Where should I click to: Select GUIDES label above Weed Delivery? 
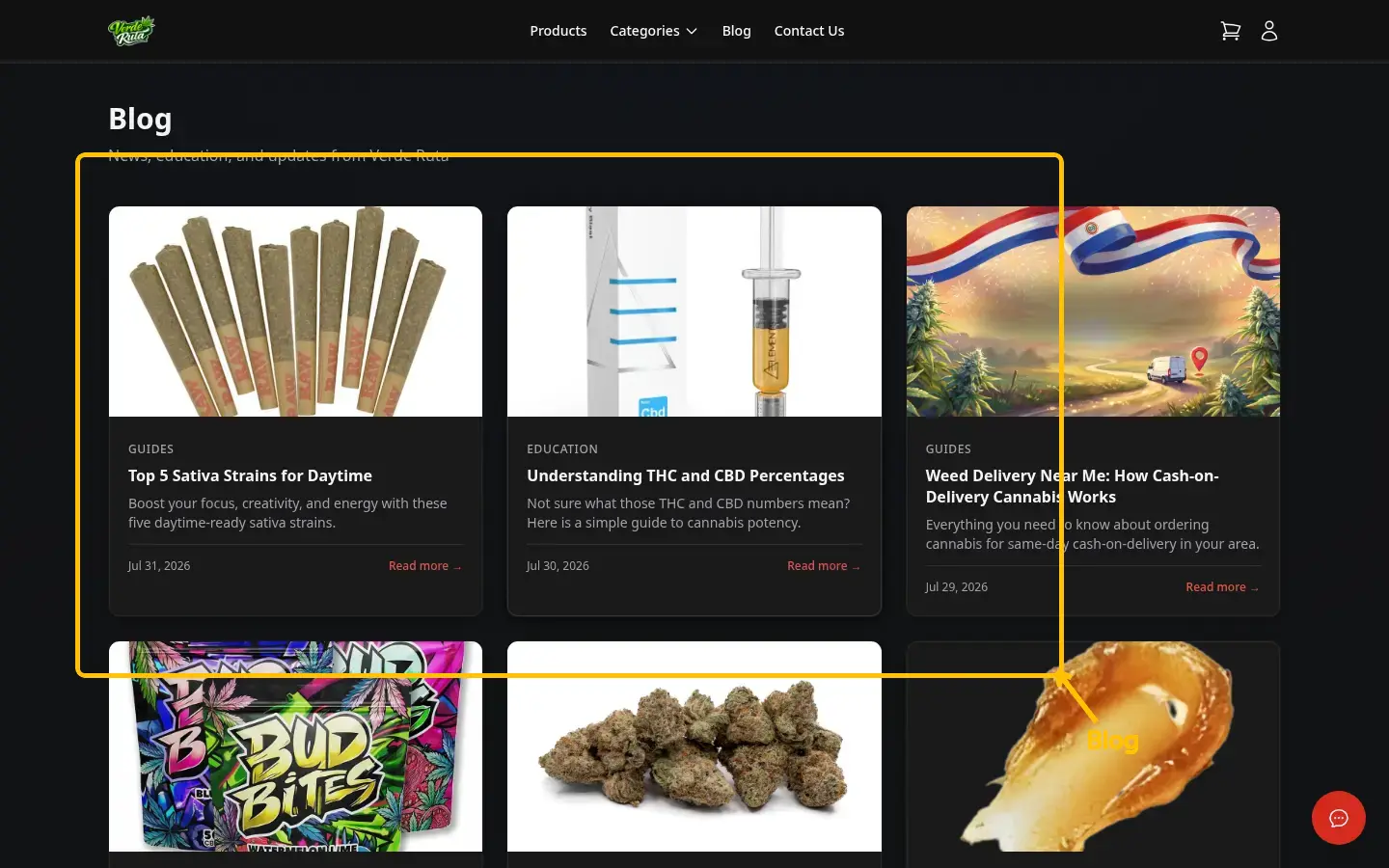coord(948,449)
